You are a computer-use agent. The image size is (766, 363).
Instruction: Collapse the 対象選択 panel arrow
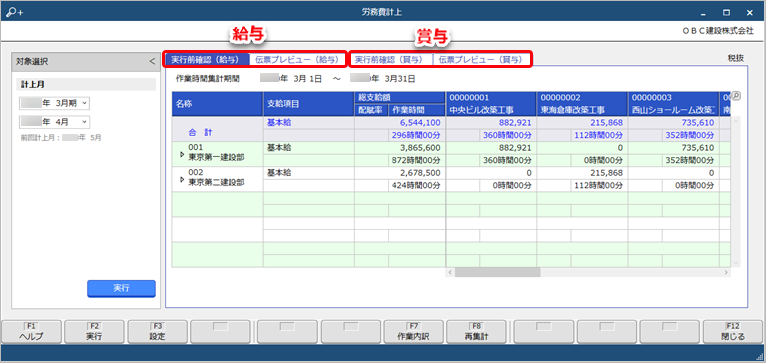click(151, 62)
